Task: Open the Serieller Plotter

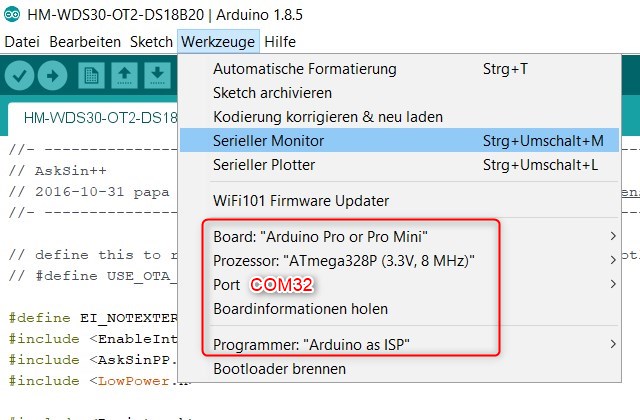Action: click(x=264, y=165)
